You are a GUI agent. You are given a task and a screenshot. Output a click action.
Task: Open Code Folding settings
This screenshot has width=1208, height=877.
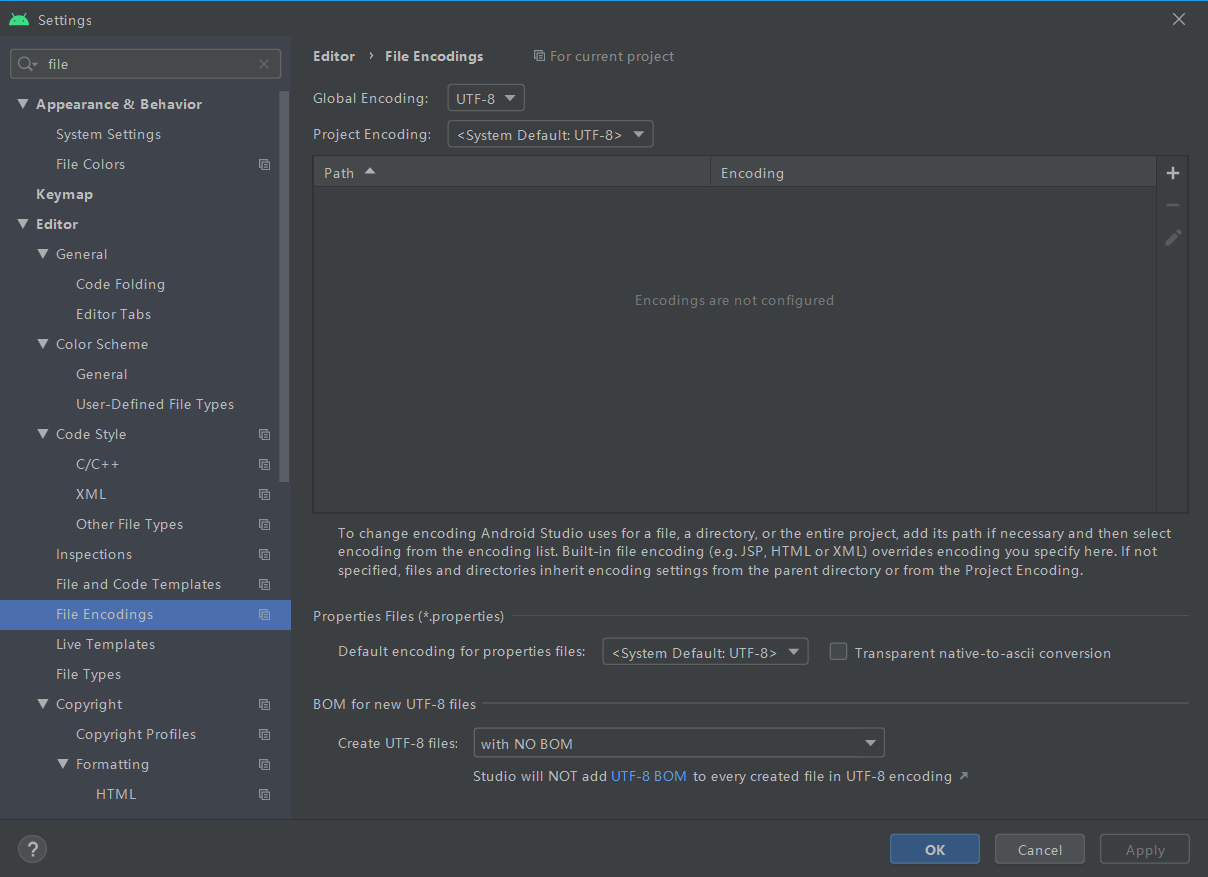120,284
